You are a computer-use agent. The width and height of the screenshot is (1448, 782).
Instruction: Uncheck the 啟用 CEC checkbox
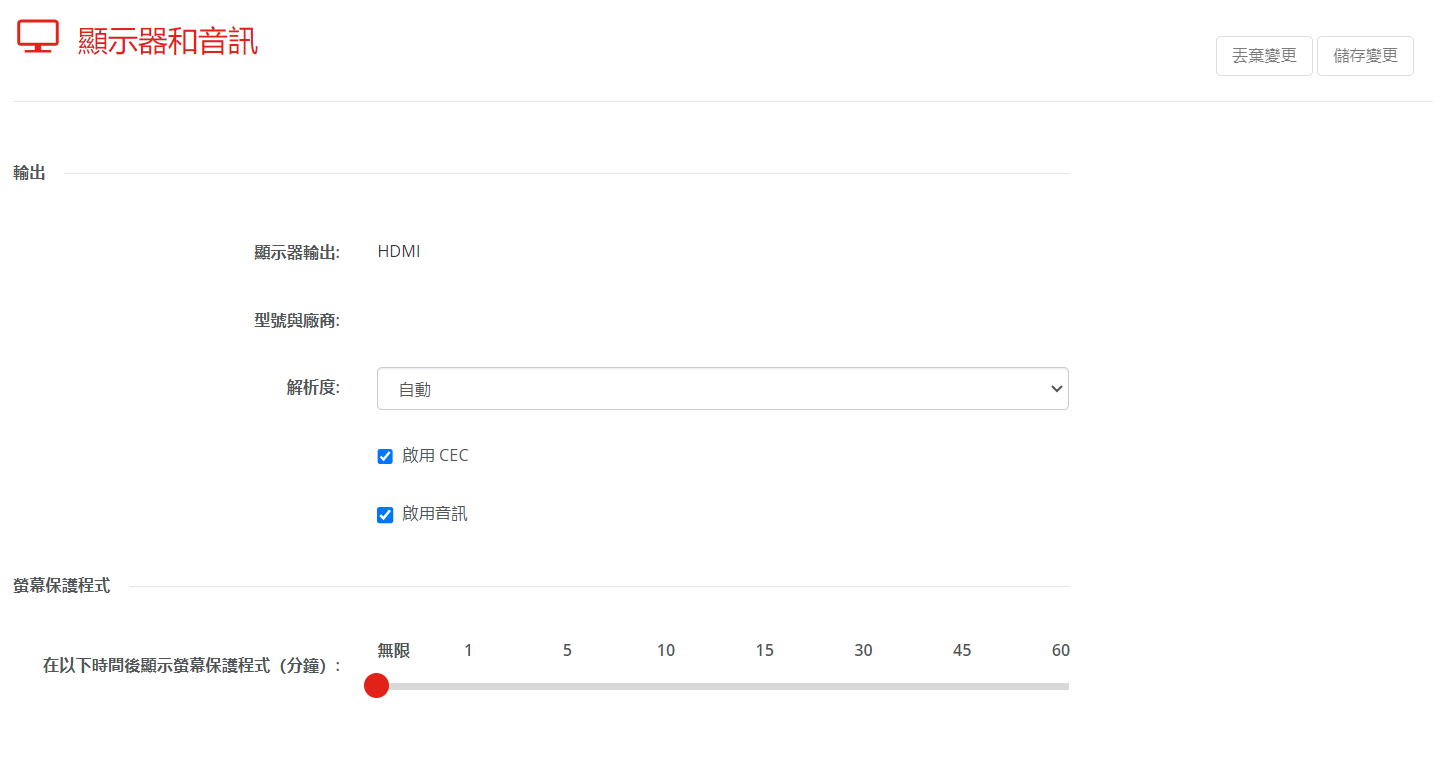[385, 456]
